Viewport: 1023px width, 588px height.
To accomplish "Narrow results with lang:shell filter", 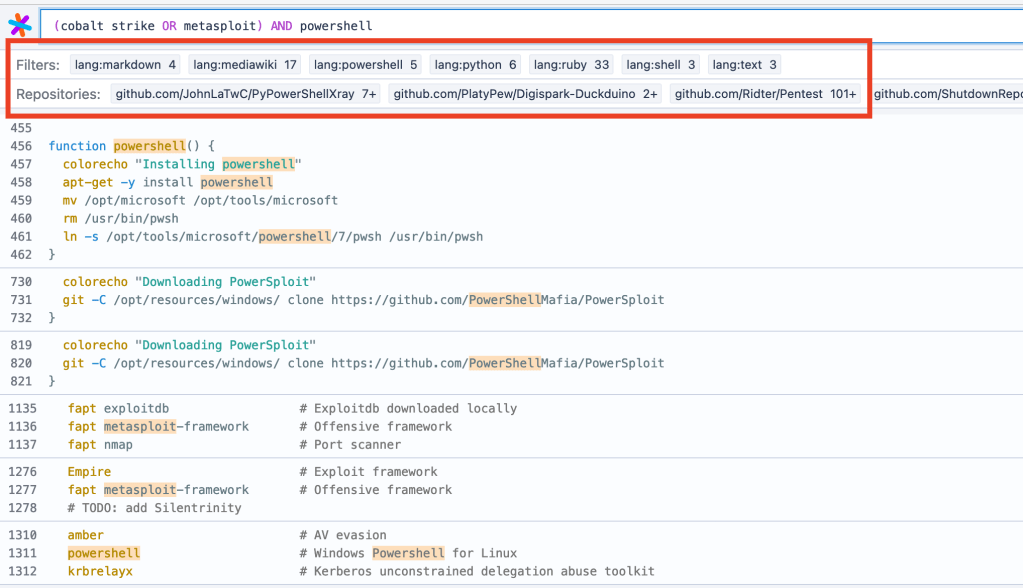I will tap(661, 65).
